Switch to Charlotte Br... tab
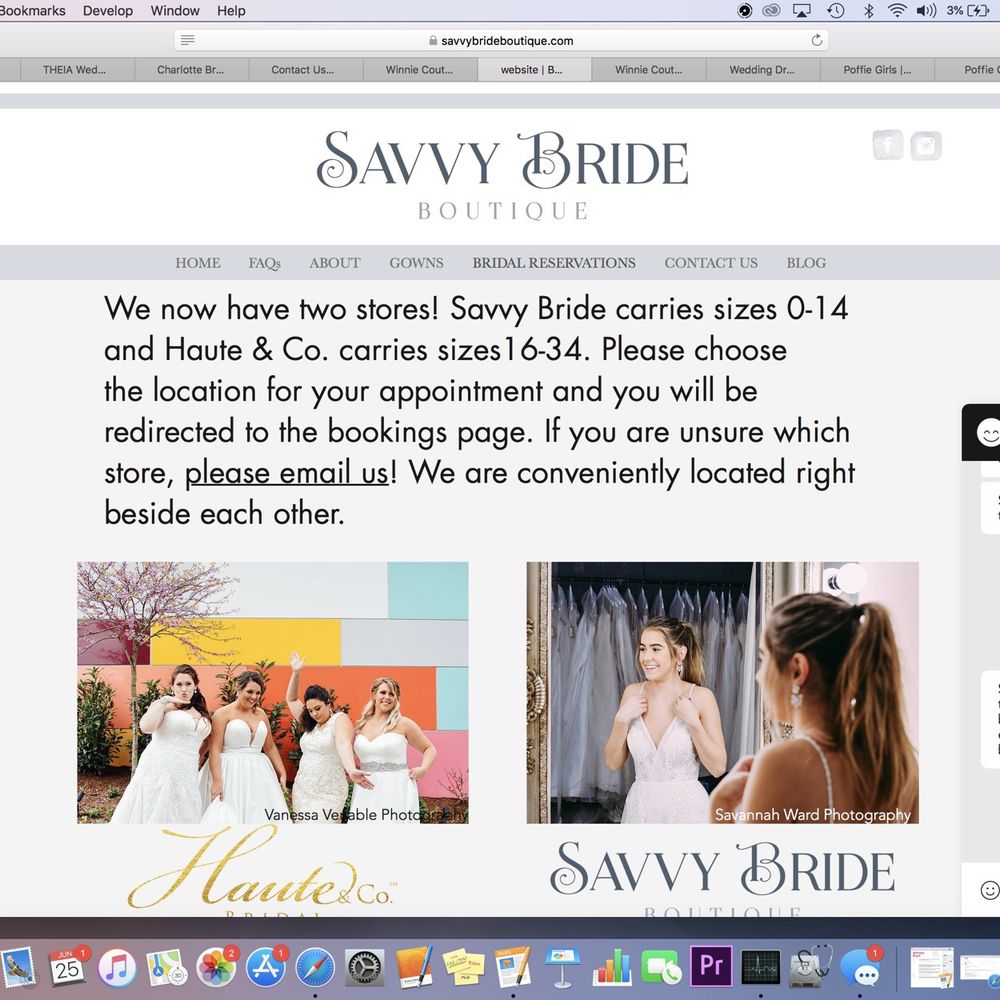 (191, 70)
